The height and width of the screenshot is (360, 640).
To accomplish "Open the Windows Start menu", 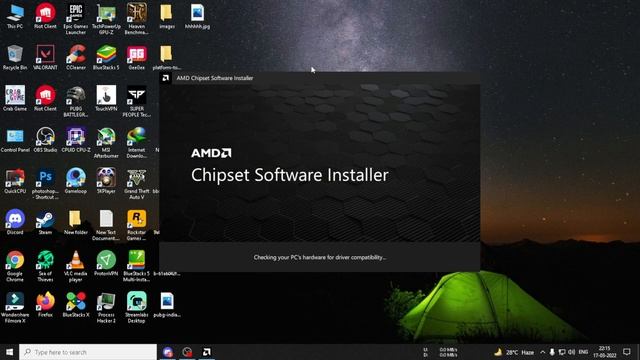I will pos(9,352).
